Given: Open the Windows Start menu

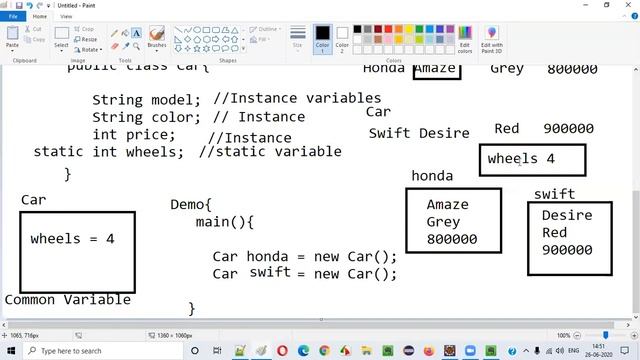Looking at the screenshot, I should click(11, 351).
